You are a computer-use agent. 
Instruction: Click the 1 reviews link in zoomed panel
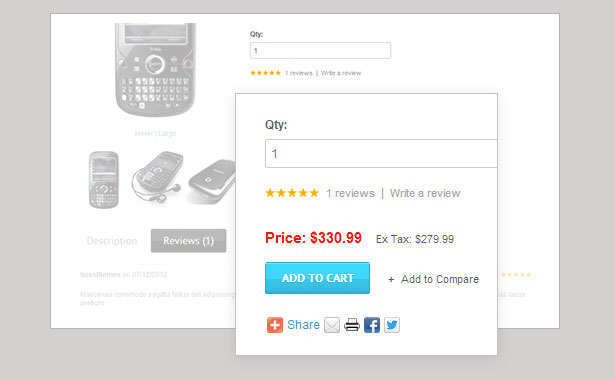[351, 193]
